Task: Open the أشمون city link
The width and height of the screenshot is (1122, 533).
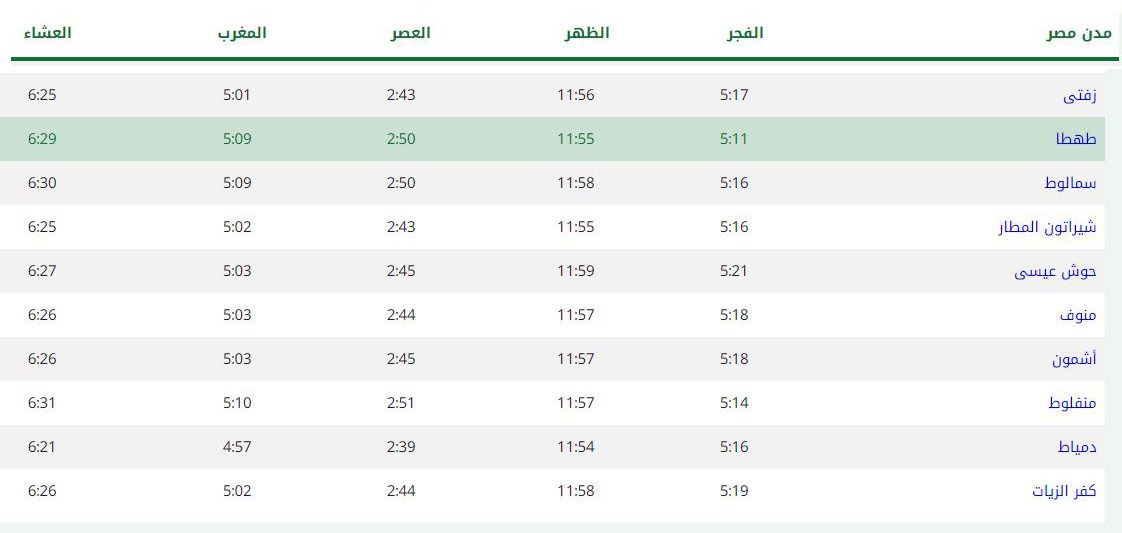Action: point(1074,359)
